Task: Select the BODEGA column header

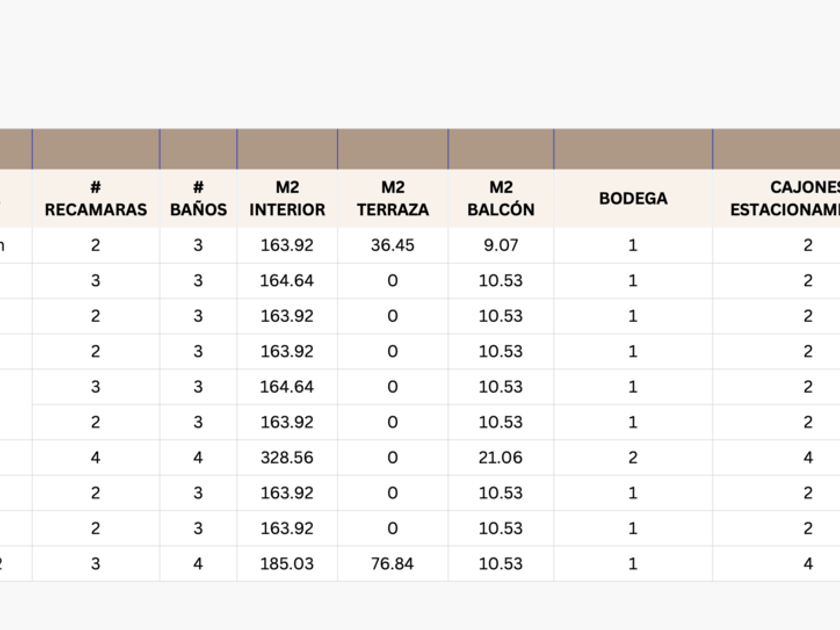Action: click(633, 198)
